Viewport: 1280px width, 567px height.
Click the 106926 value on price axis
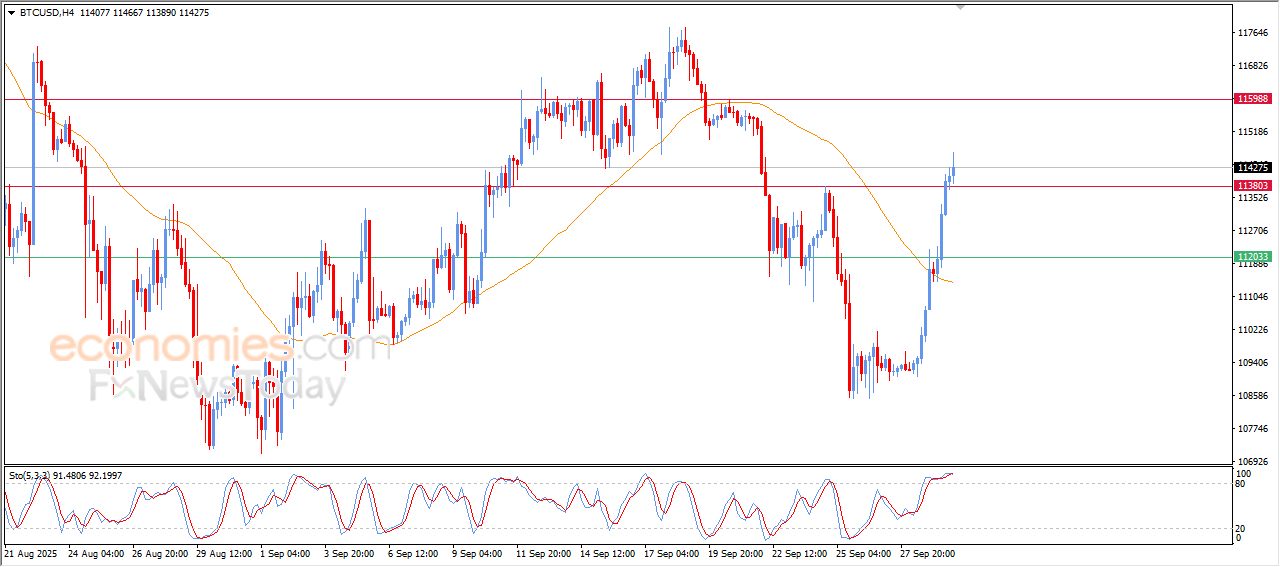[1253, 462]
